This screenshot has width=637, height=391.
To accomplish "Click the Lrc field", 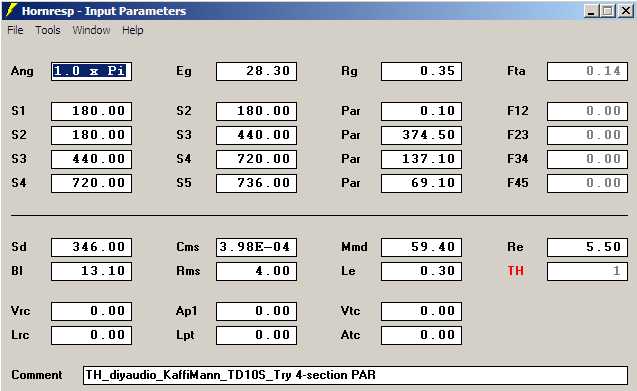I will coord(91,335).
